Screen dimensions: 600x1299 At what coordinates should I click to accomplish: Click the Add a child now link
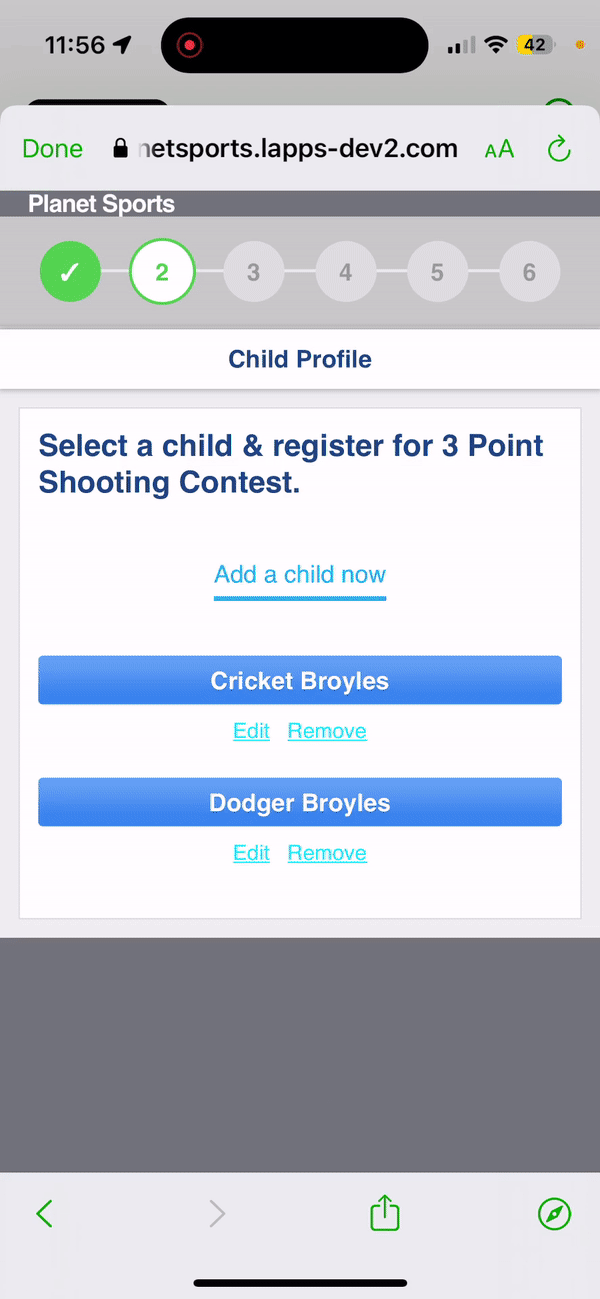click(300, 575)
